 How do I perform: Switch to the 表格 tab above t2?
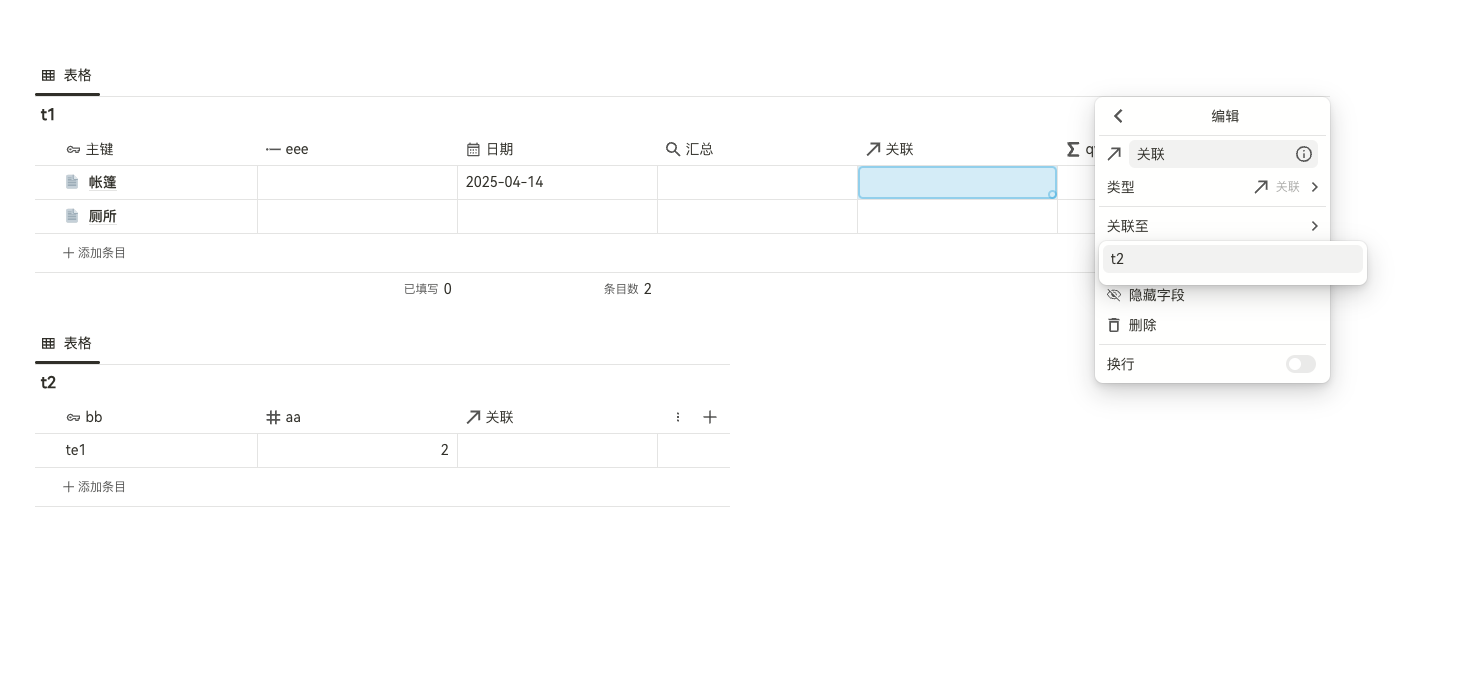pos(67,343)
